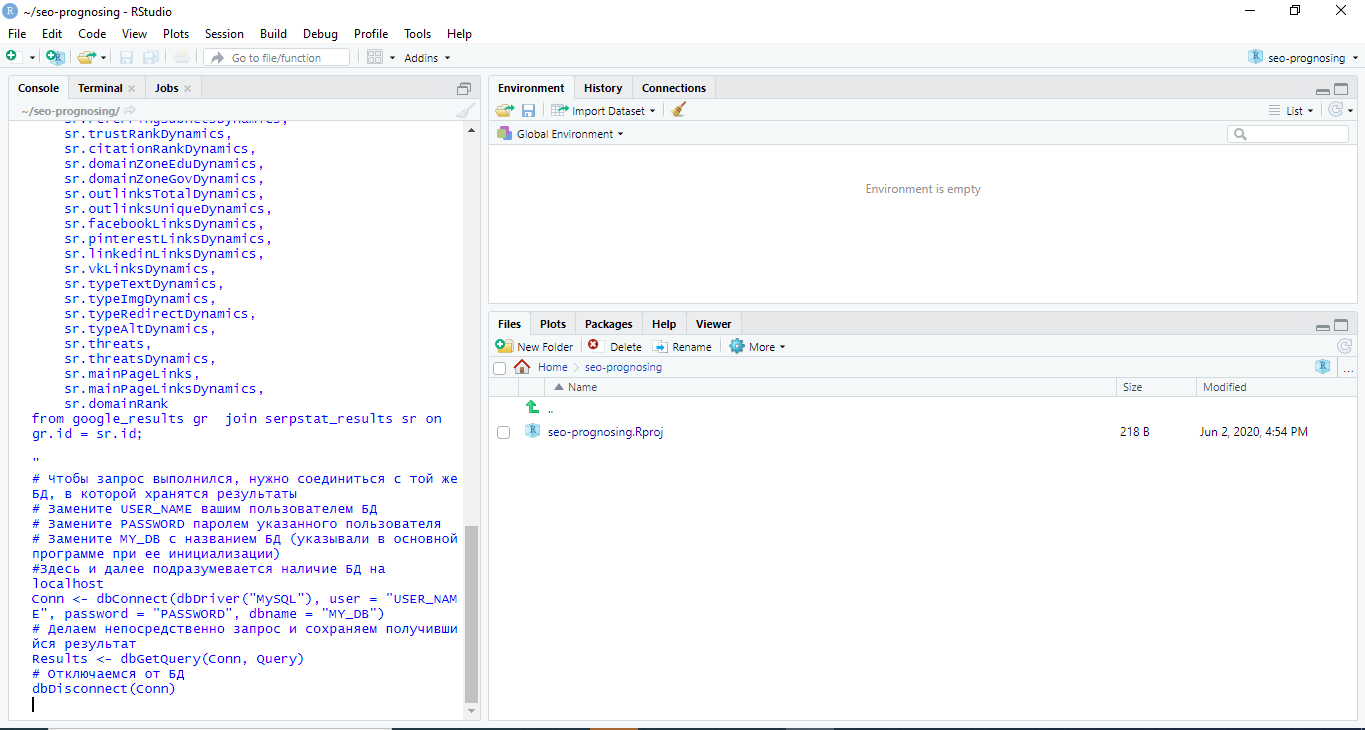Click the Save workspace disk icon
The image size is (1365, 730).
click(528, 110)
